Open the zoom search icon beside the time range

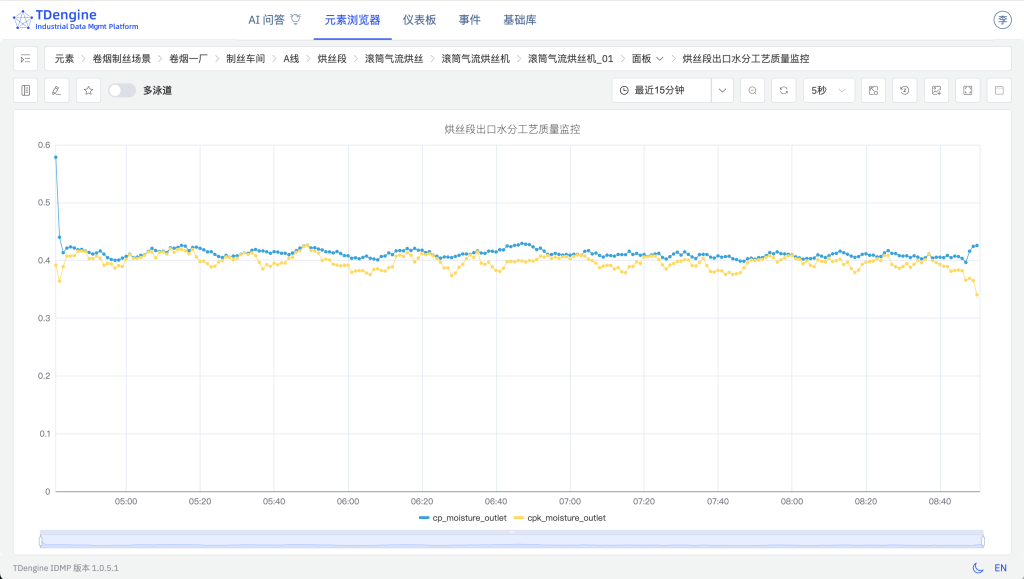point(752,90)
